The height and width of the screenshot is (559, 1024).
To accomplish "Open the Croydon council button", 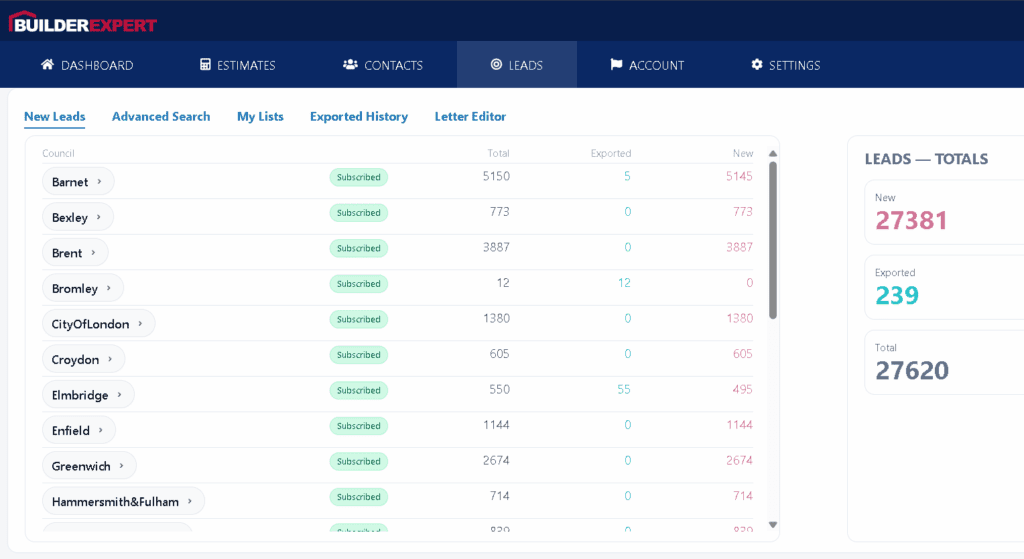I will pos(84,359).
